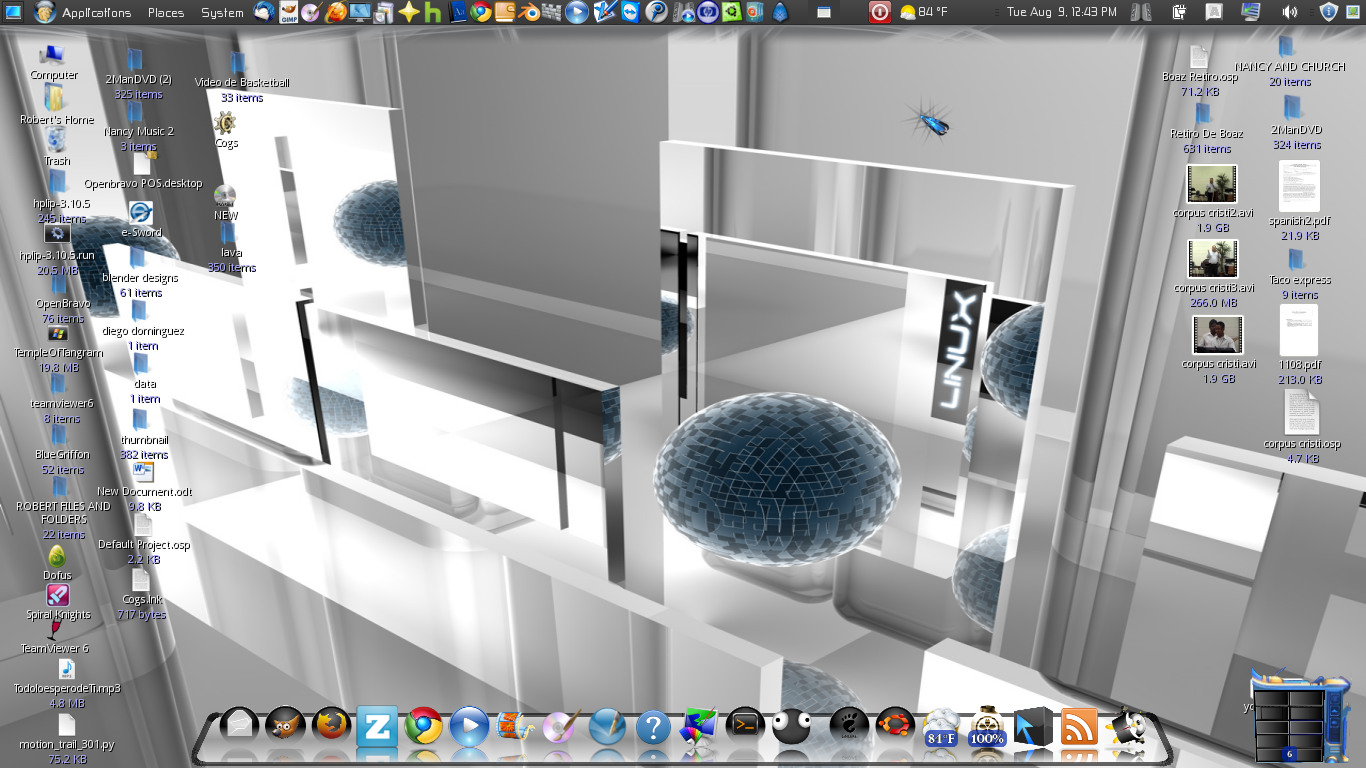Screen dimensions: 1366x768
Task: Open the mail icon in the dock
Action: tap(240, 725)
